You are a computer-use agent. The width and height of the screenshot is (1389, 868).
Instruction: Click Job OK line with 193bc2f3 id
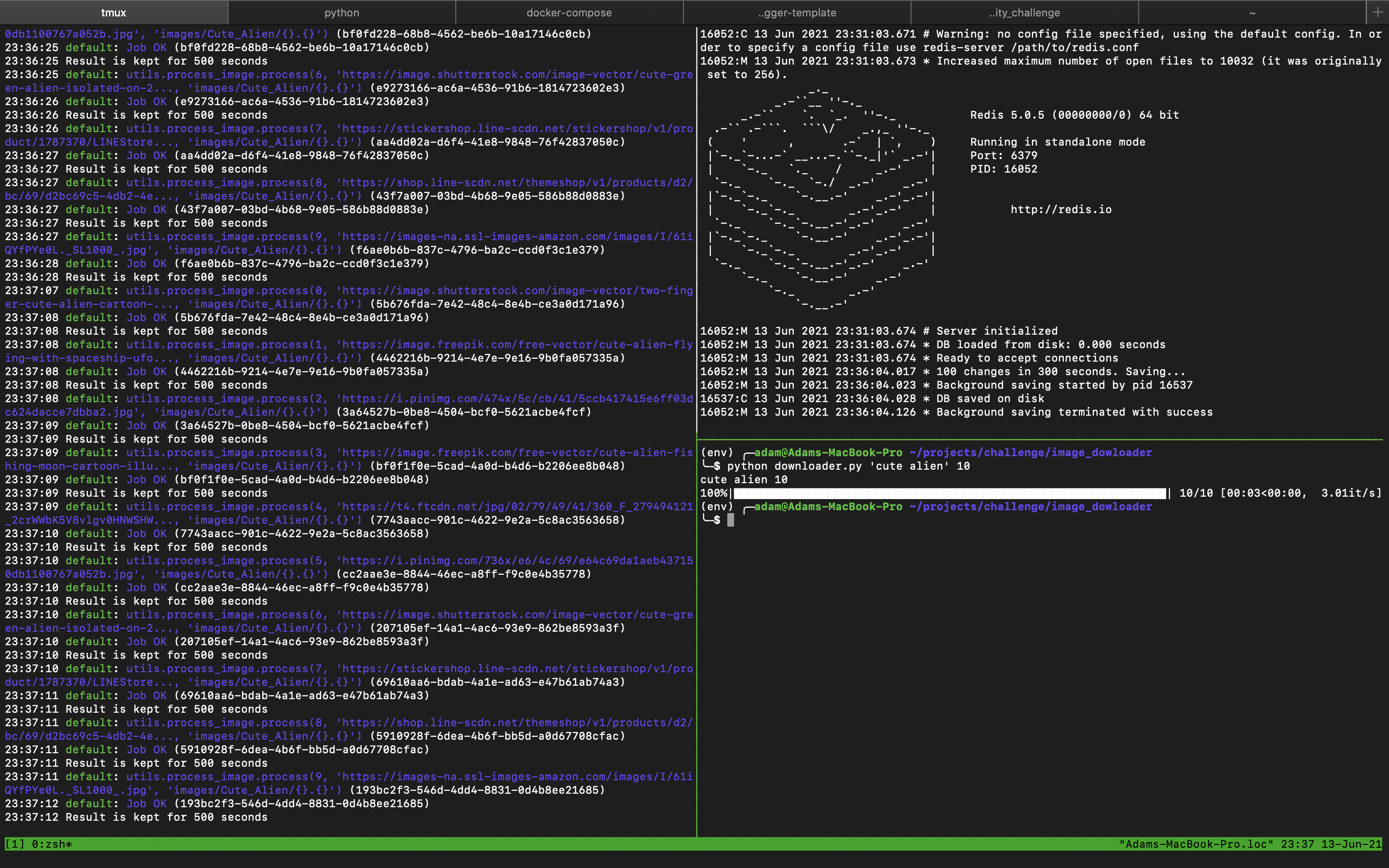click(x=218, y=804)
